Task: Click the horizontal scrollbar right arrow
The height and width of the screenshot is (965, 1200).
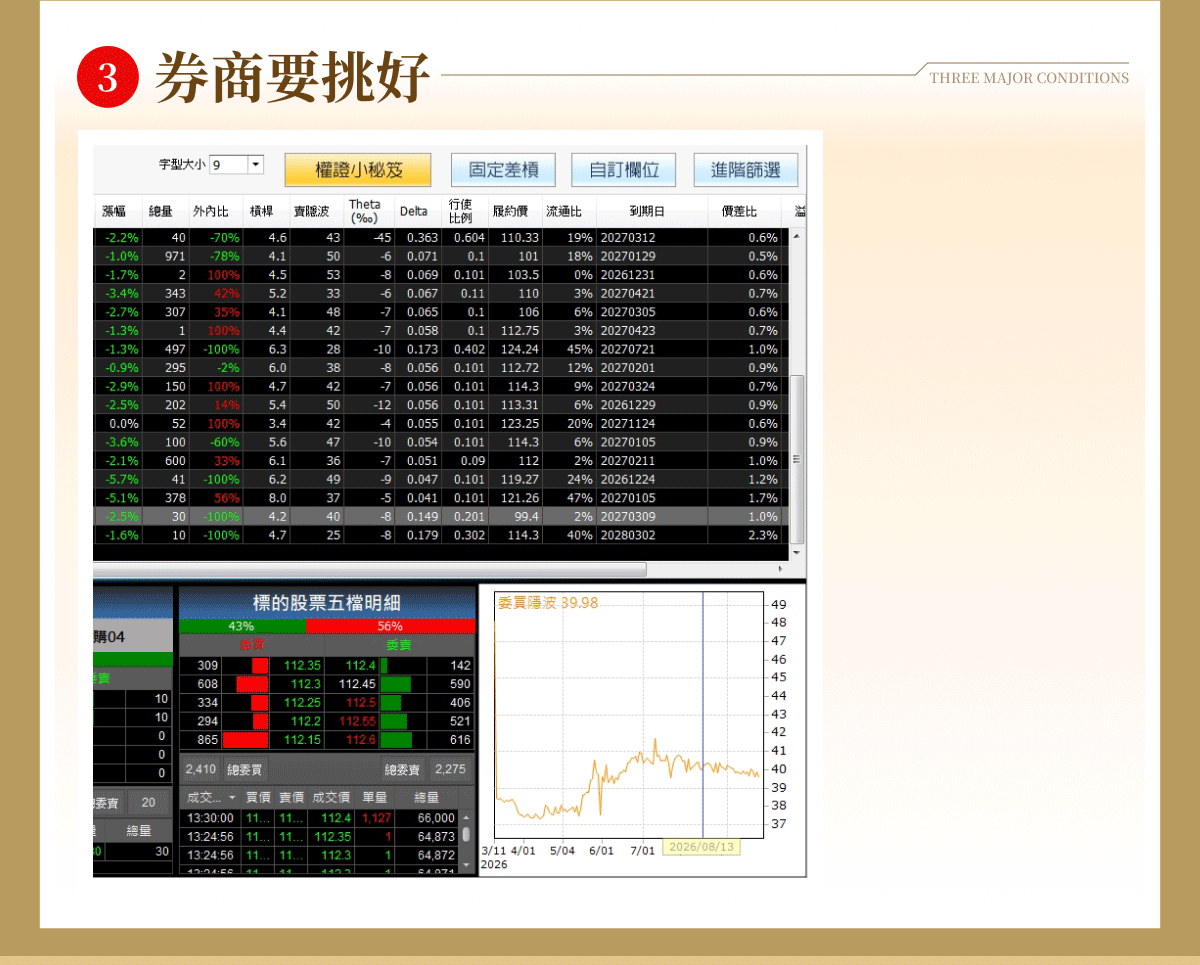Action: point(780,569)
